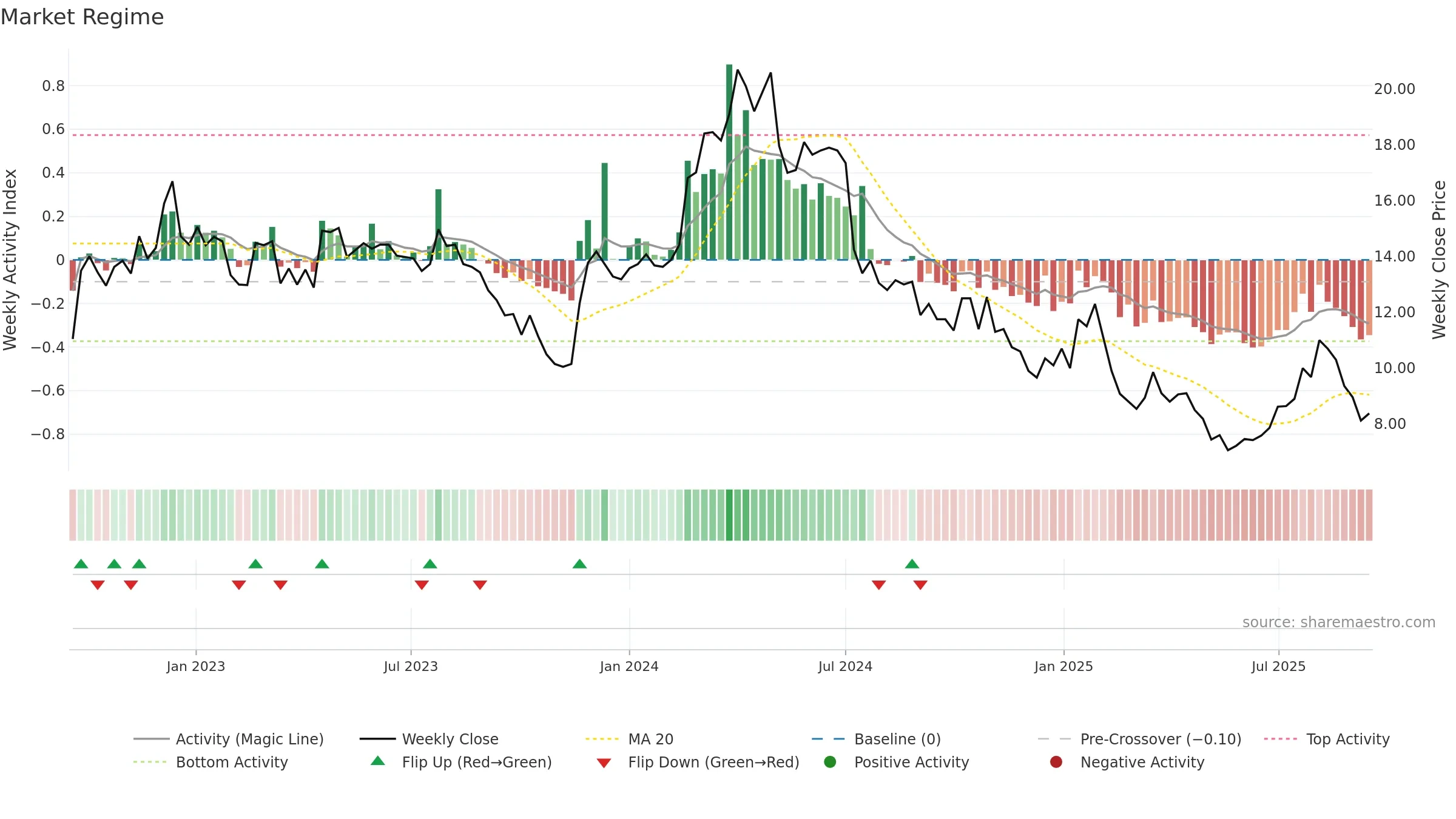Click the 0.8 tick on the left axis
1456x819 pixels.
53,86
